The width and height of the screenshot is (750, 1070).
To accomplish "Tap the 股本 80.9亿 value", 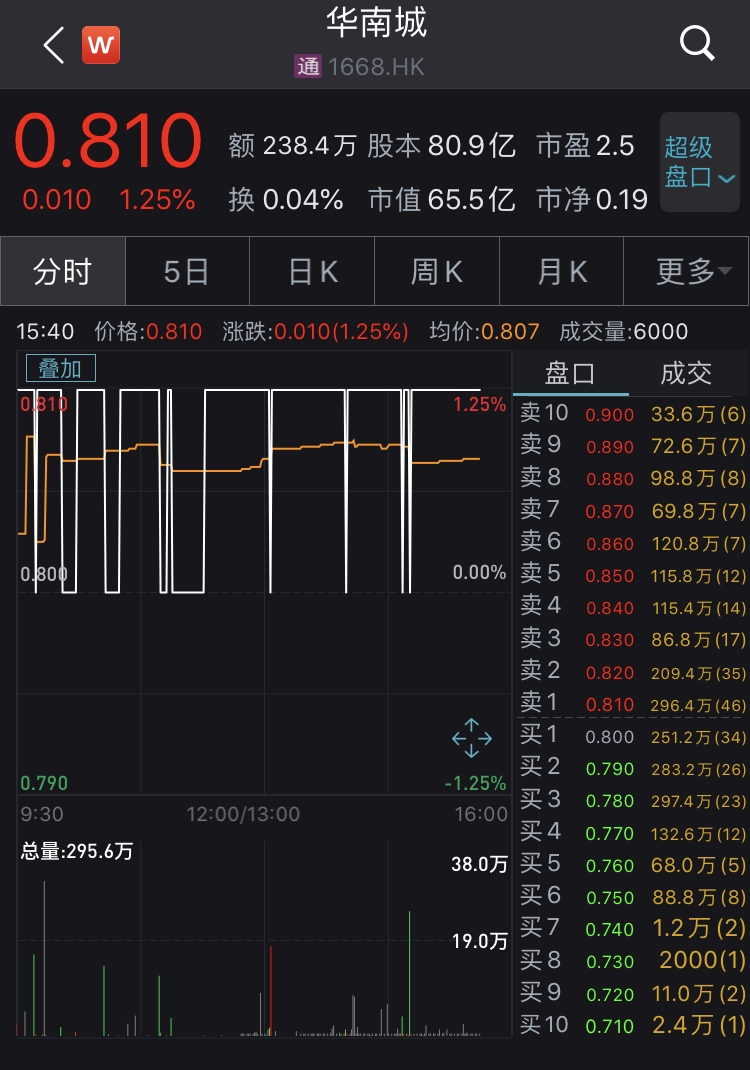I will click(441, 146).
